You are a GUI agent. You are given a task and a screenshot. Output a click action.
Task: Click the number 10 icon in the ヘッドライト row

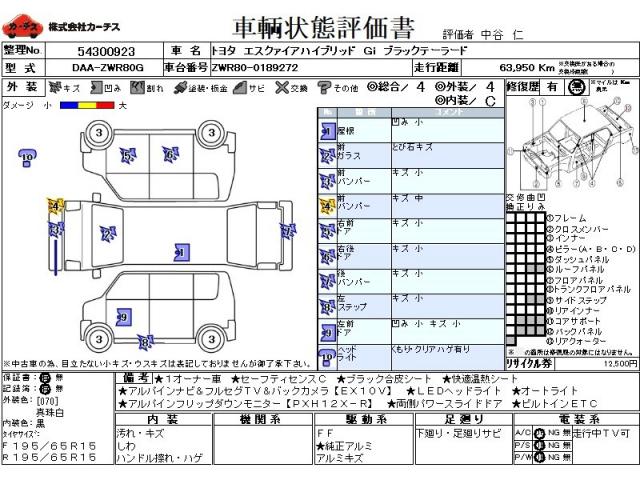pyautogui.click(x=327, y=358)
